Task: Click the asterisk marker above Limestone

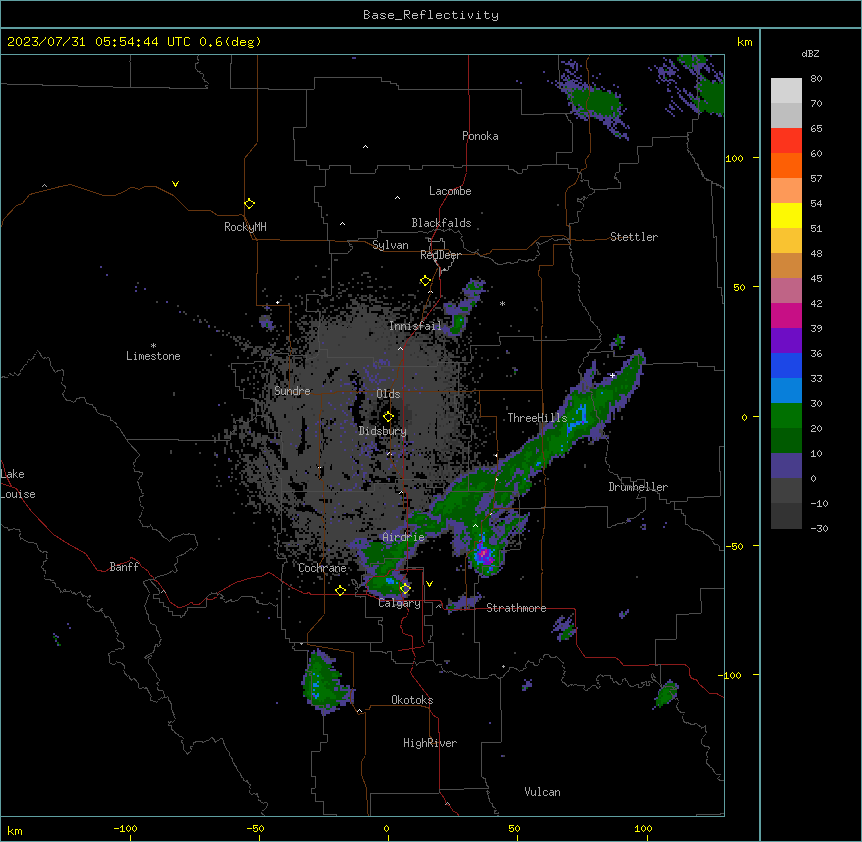Action: tap(153, 346)
